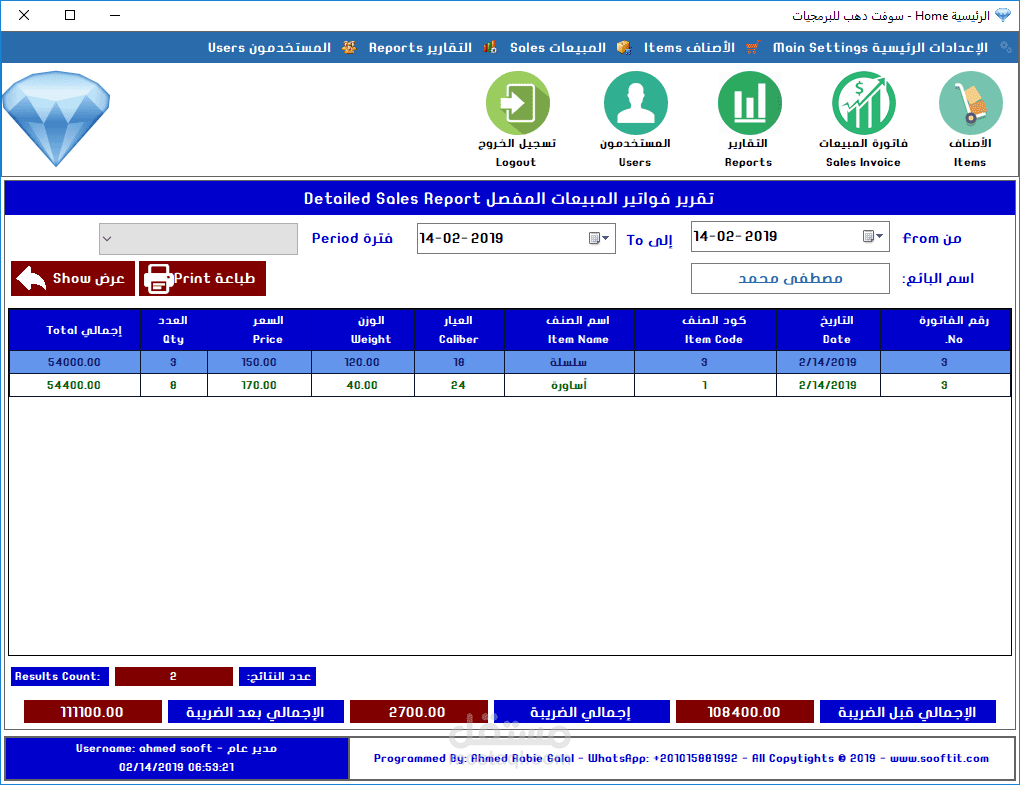Viewport: 1020px width, 785px height.
Task: Open the Users person icon
Action: (636, 103)
